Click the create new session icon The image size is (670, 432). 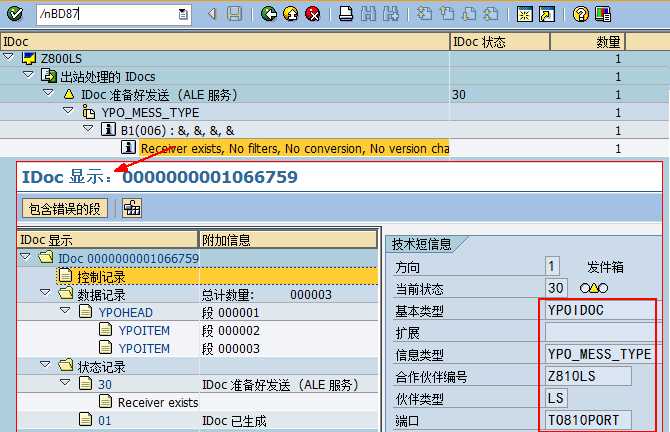524,14
